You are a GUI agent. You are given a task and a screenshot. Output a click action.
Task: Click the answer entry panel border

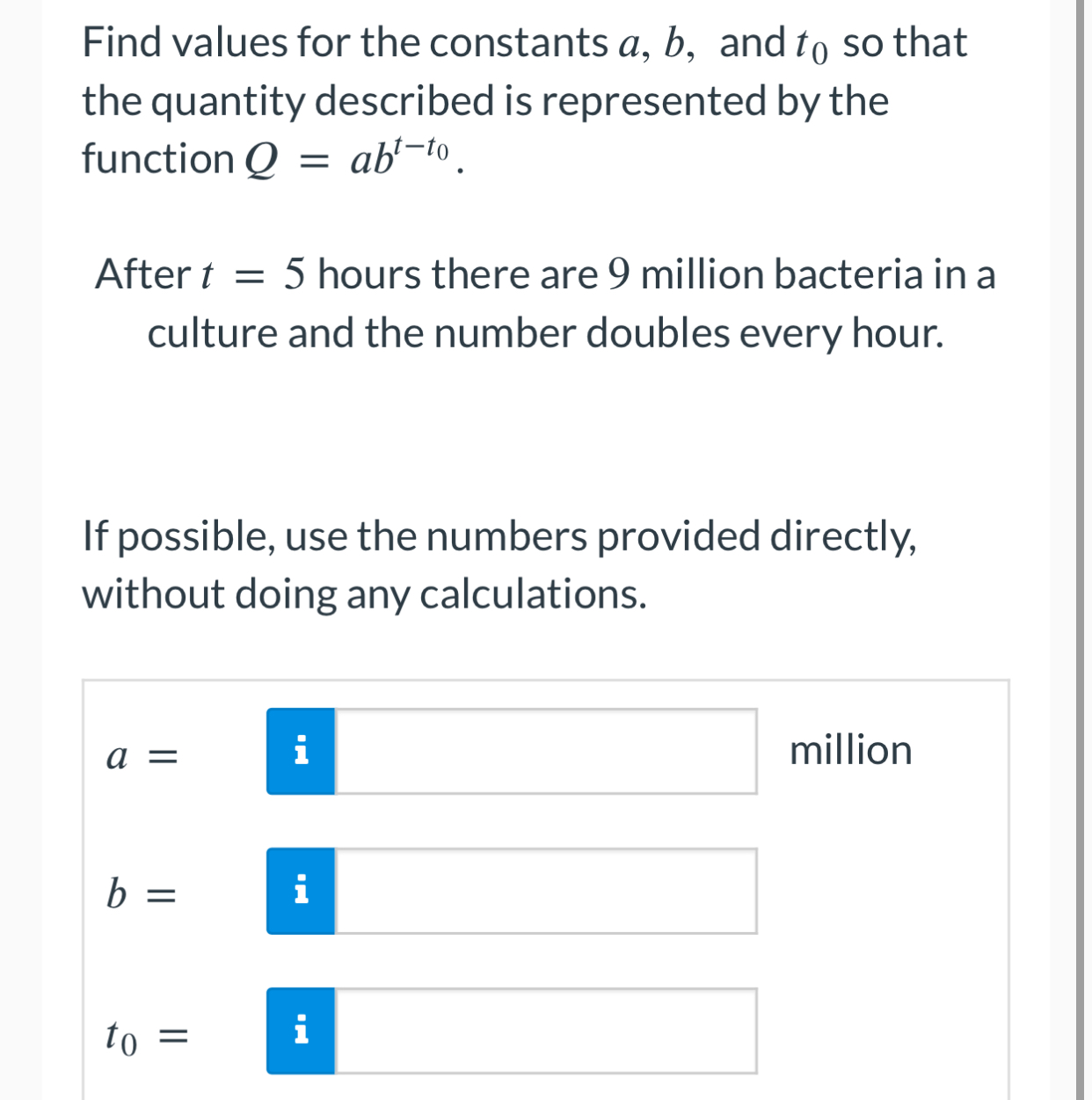tap(545, 679)
